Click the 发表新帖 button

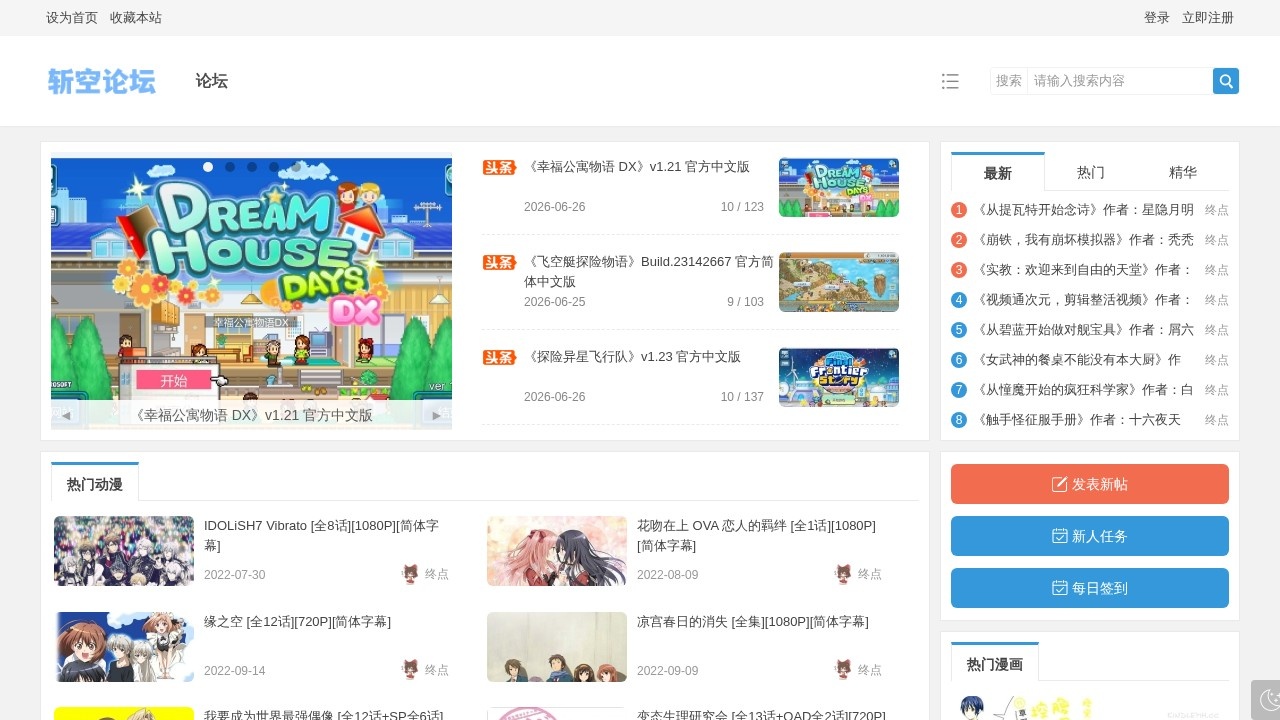1090,484
